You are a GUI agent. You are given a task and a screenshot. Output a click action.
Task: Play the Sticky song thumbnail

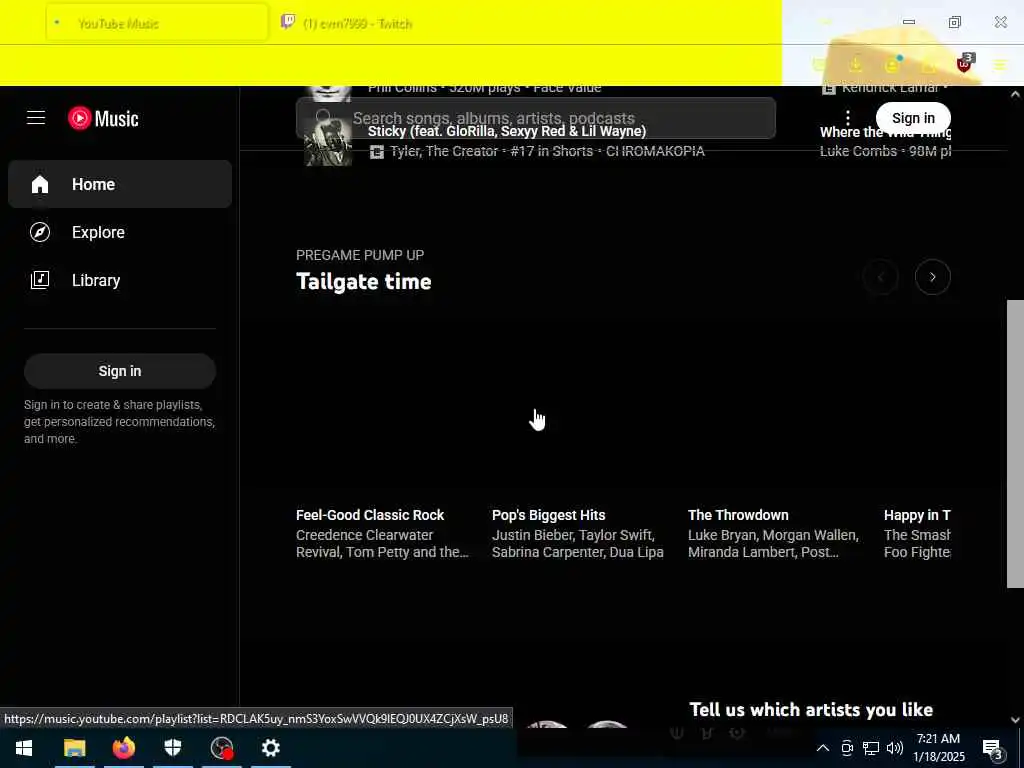pyautogui.click(x=328, y=141)
